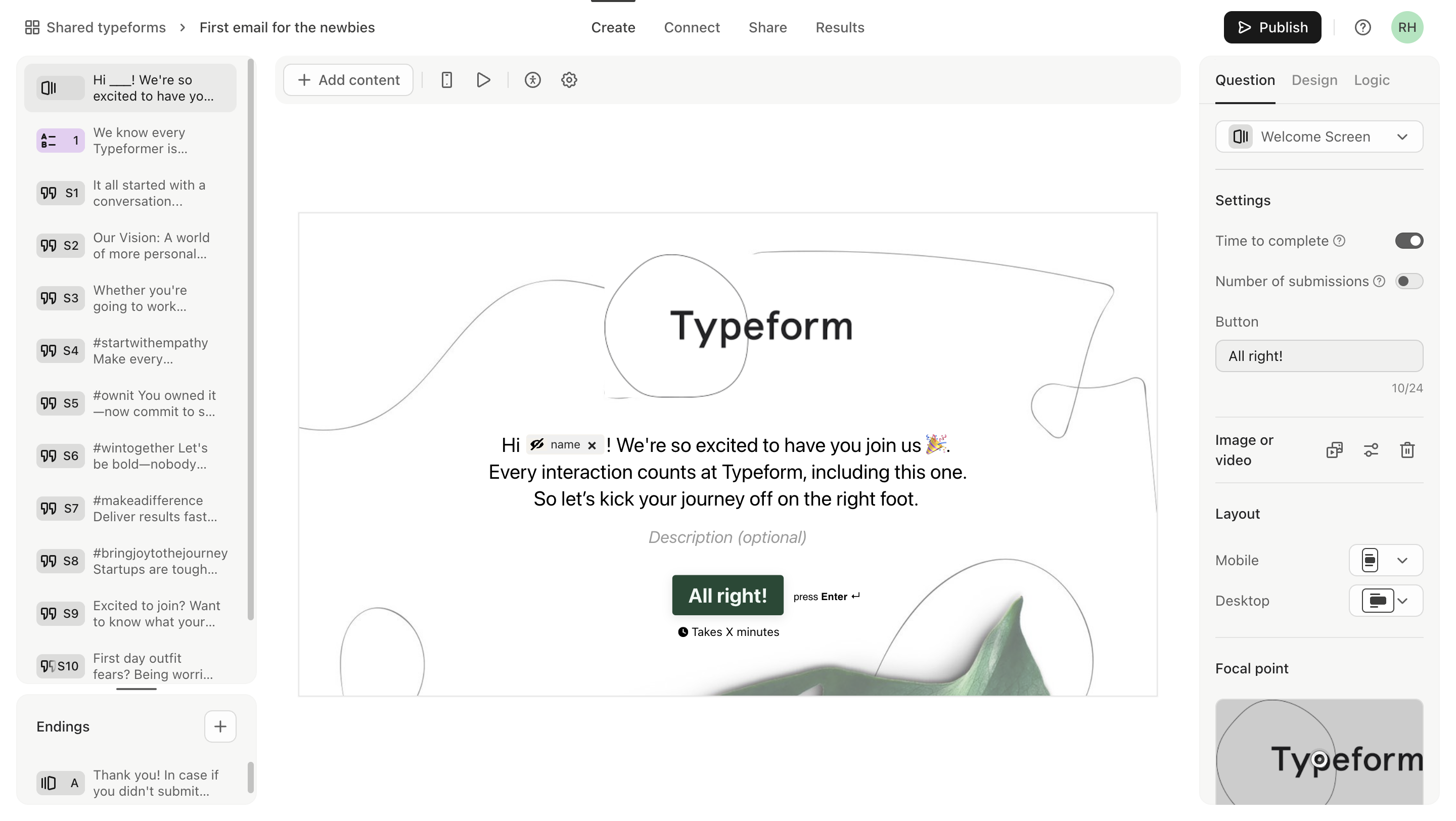Open the form settings gear icon
Image resolution: width=1456 pixels, height=821 pixels.
point(569,80)
